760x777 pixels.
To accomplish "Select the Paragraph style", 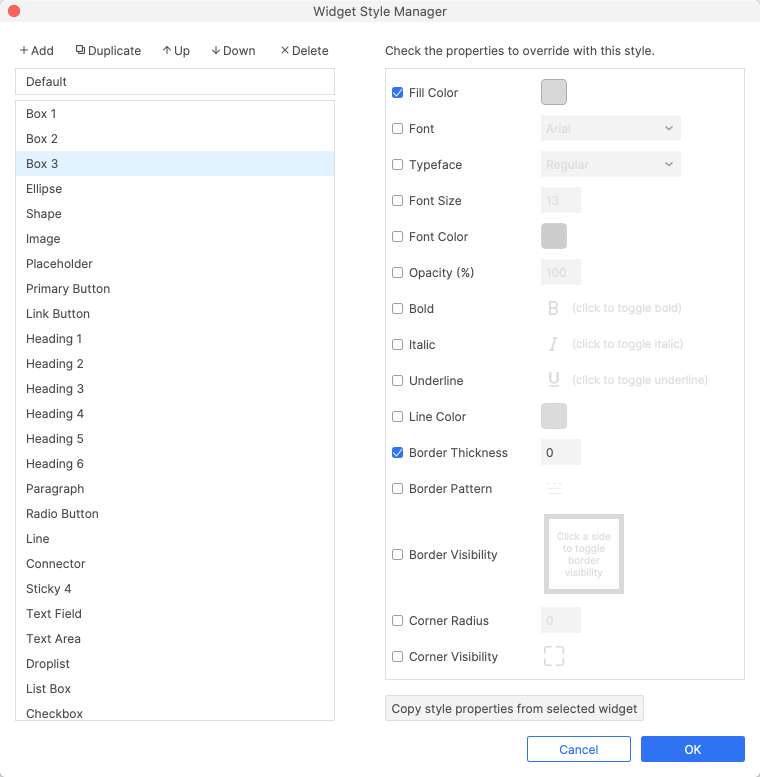I will click(x=175, y=489).
